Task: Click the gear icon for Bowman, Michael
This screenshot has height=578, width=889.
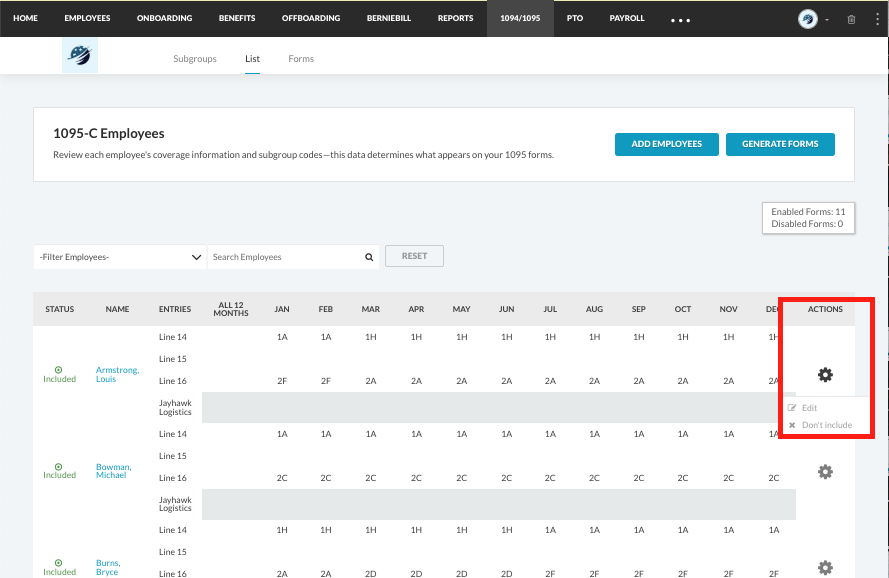Action: [x=825, y=471]
